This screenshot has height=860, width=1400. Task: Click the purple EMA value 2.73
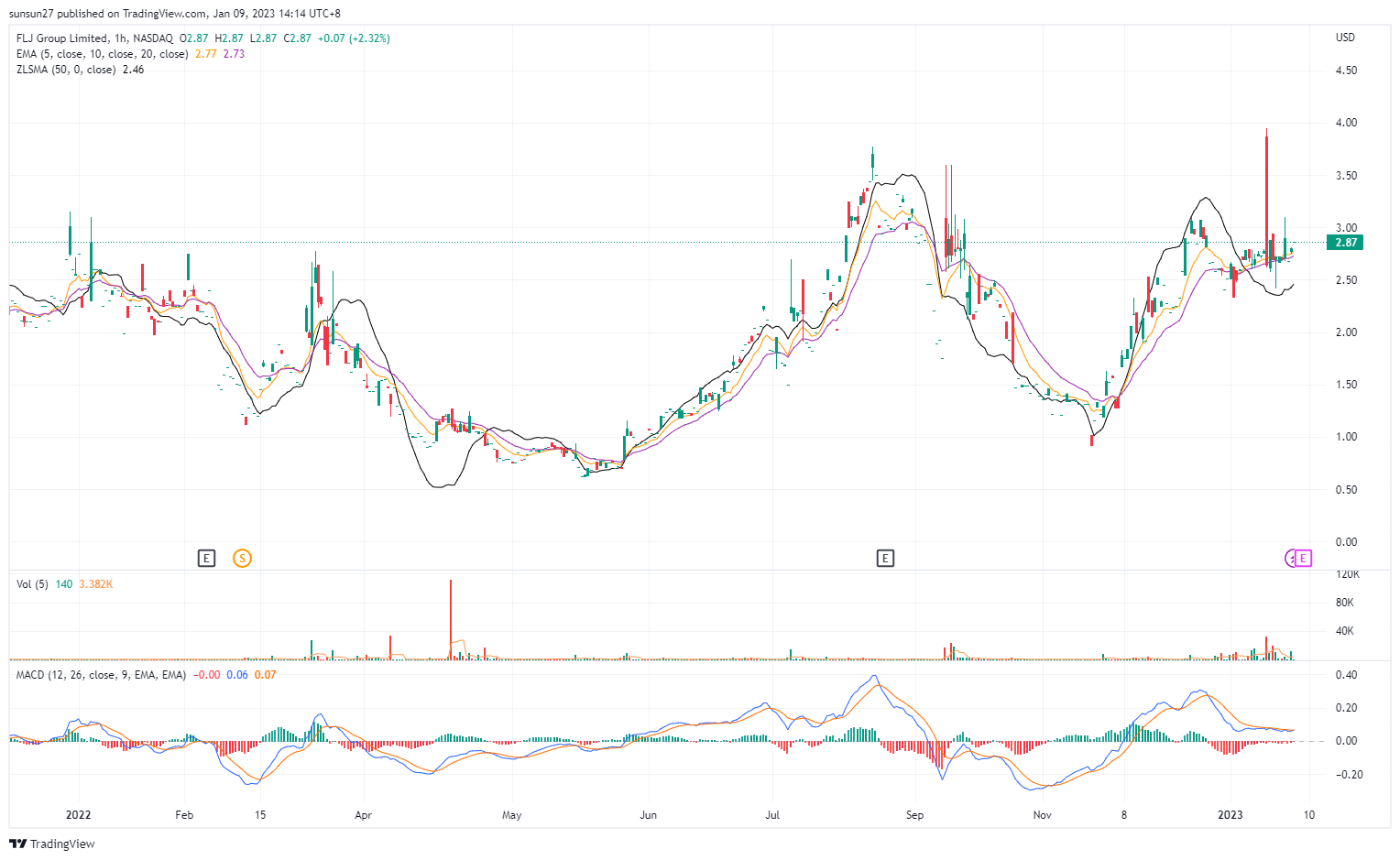click(x=234, y=54)
